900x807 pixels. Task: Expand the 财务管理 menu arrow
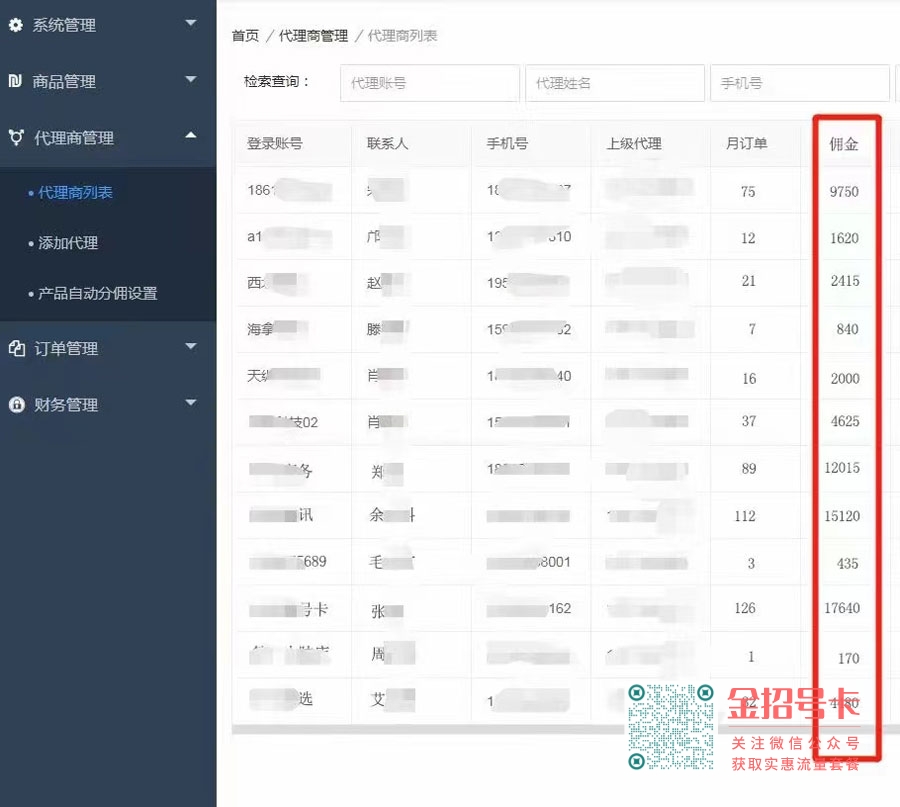coord(191,402)
